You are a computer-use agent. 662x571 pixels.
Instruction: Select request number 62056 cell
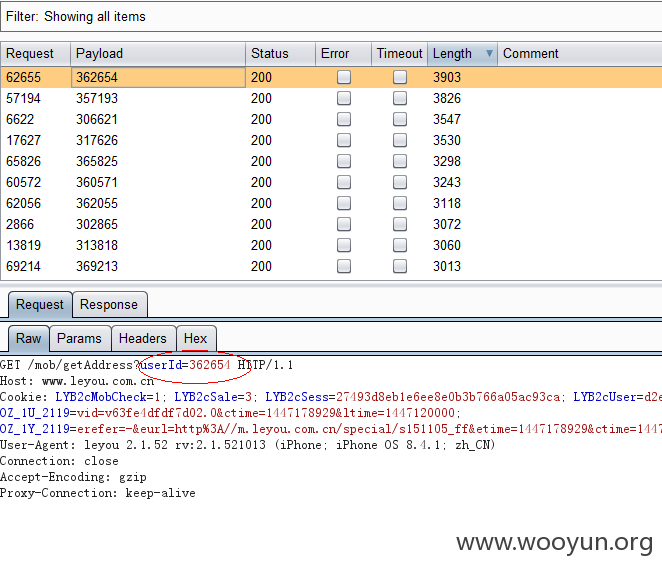coord(35,204)
